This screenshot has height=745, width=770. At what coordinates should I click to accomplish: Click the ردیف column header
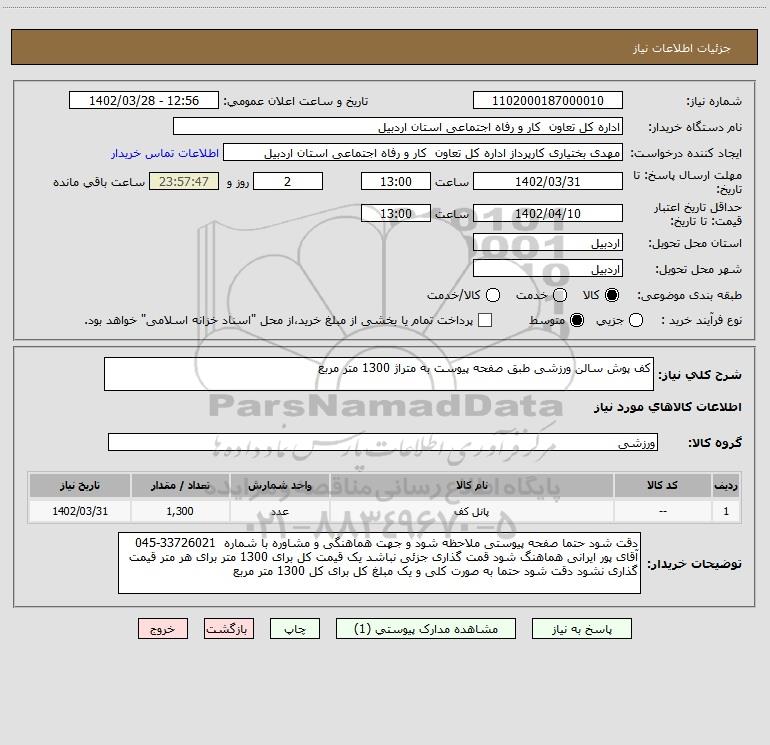[x=726, y=486]
